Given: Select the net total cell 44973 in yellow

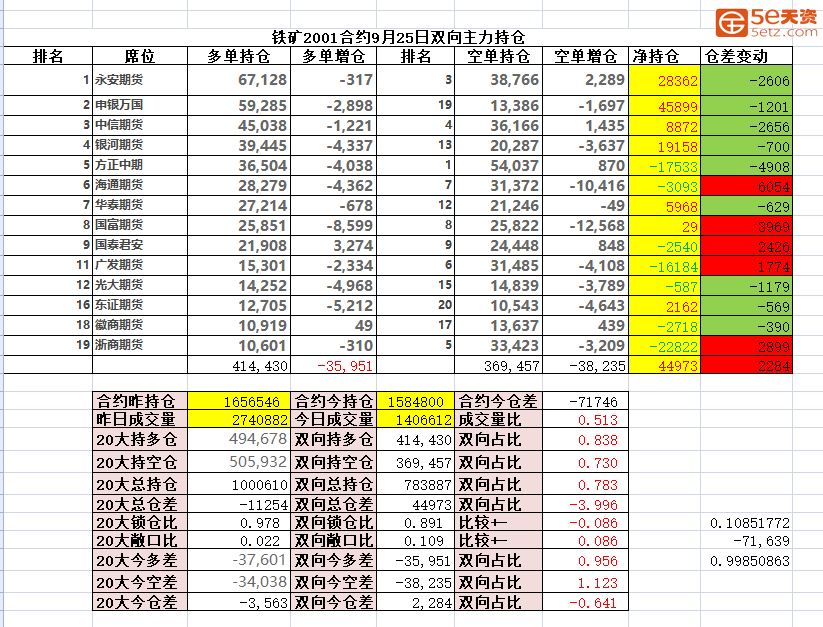Looking at the screenshot, I should point(664,365).
